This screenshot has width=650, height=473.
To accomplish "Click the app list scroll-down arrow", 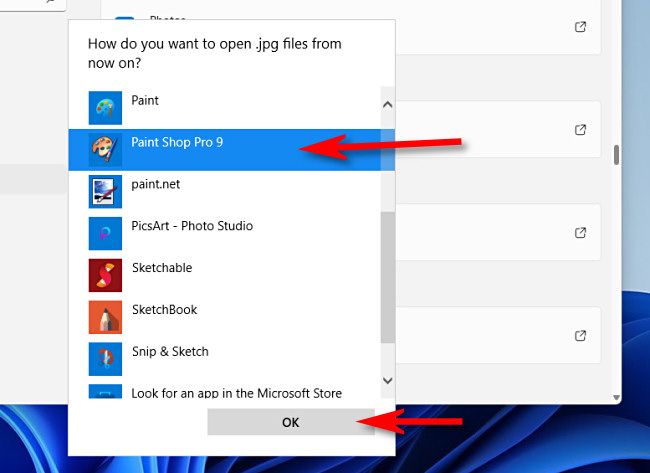I will coord(388,381).
